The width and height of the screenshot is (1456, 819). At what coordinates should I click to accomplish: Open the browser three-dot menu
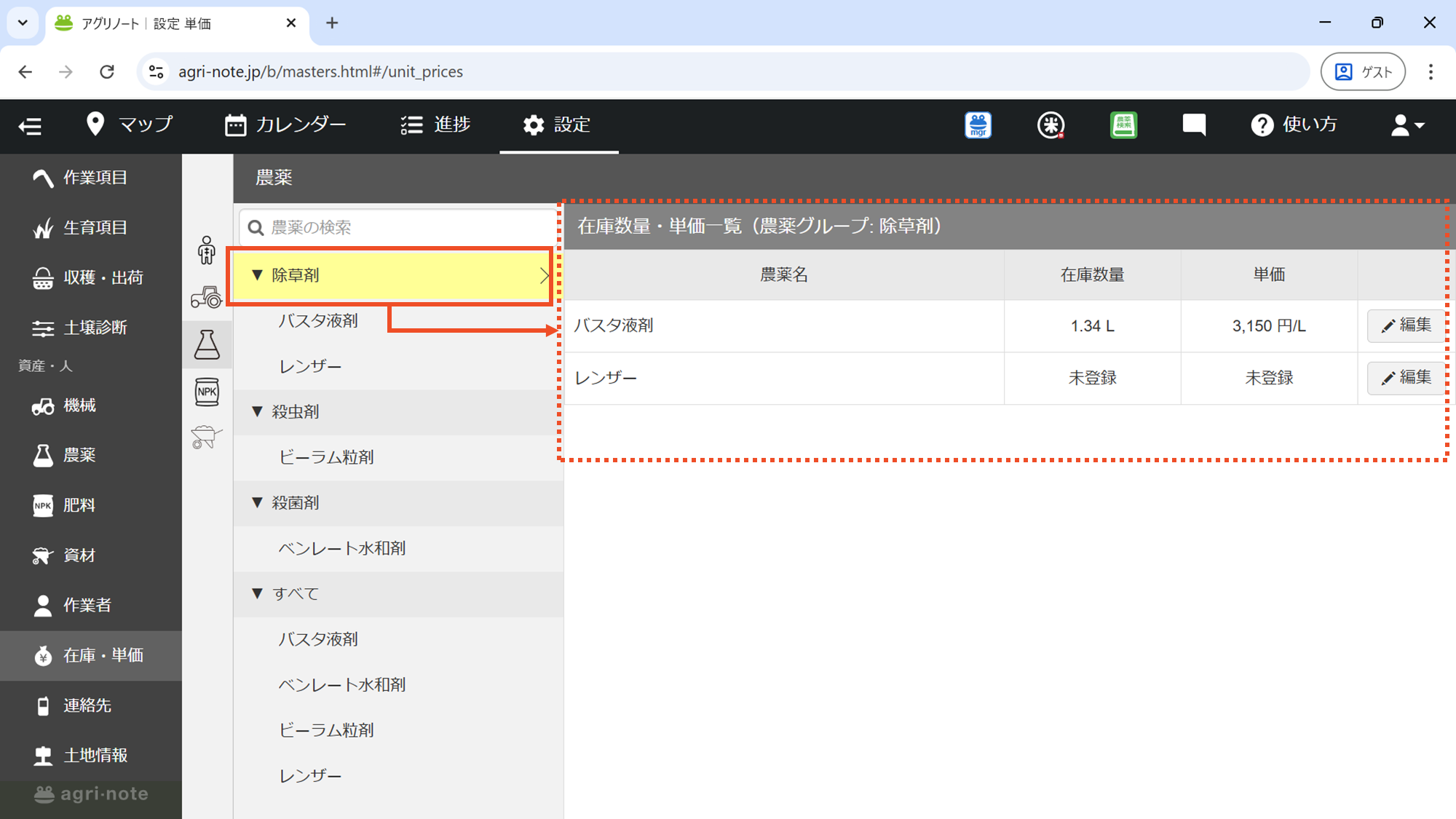point(1431,71)
